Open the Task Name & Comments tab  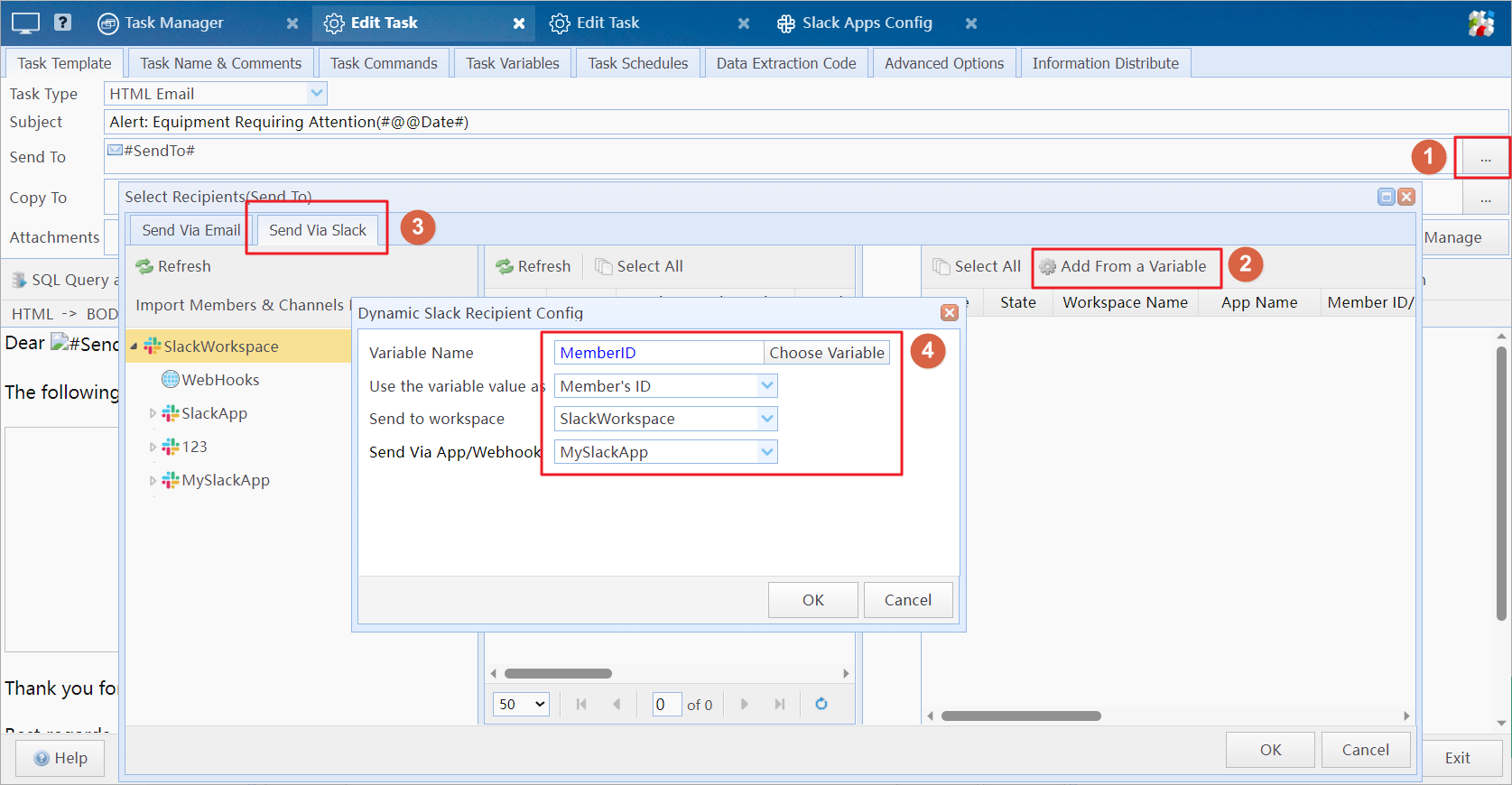[221, 63]
